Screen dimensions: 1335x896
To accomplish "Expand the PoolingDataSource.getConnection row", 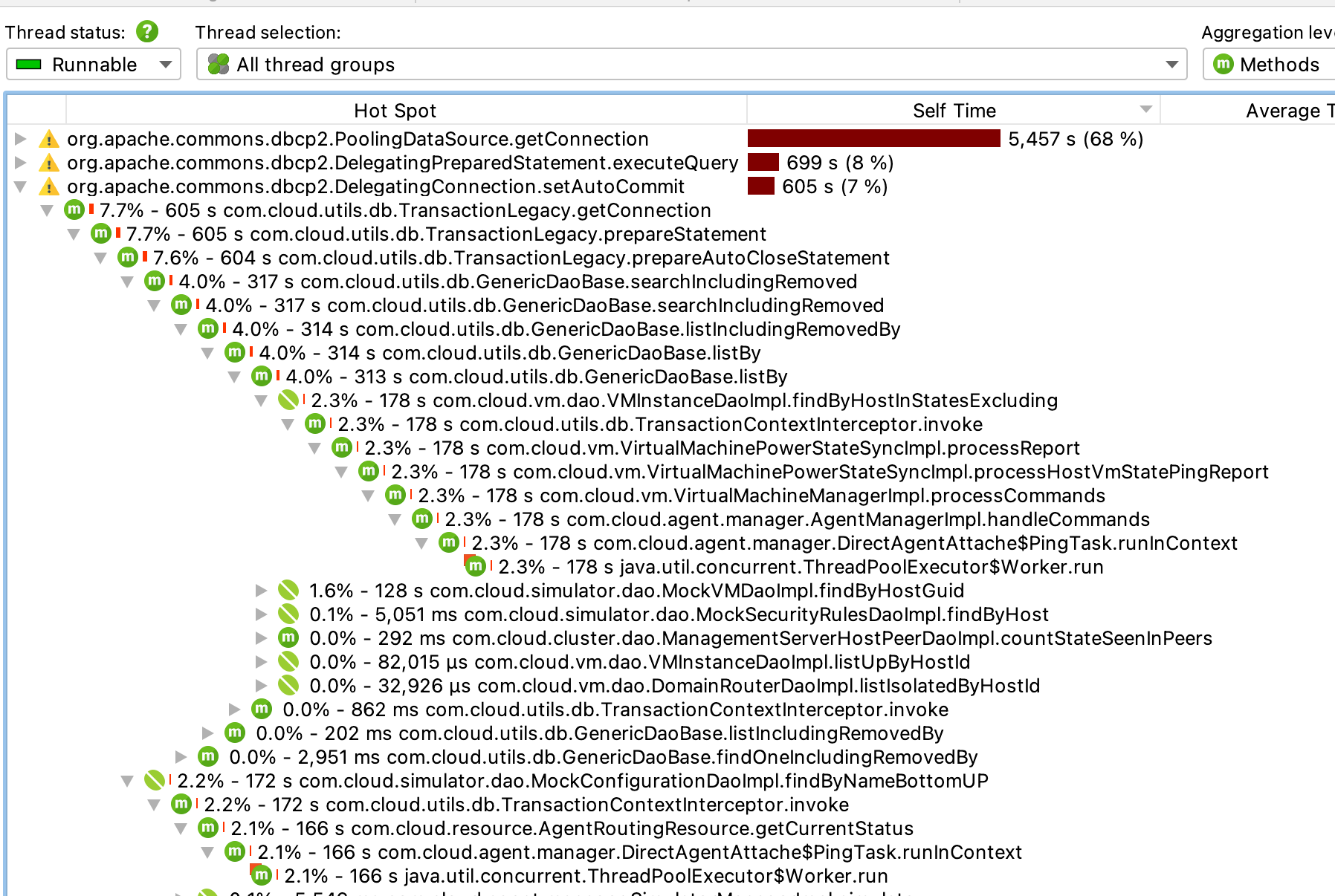I will coord(21,139).
